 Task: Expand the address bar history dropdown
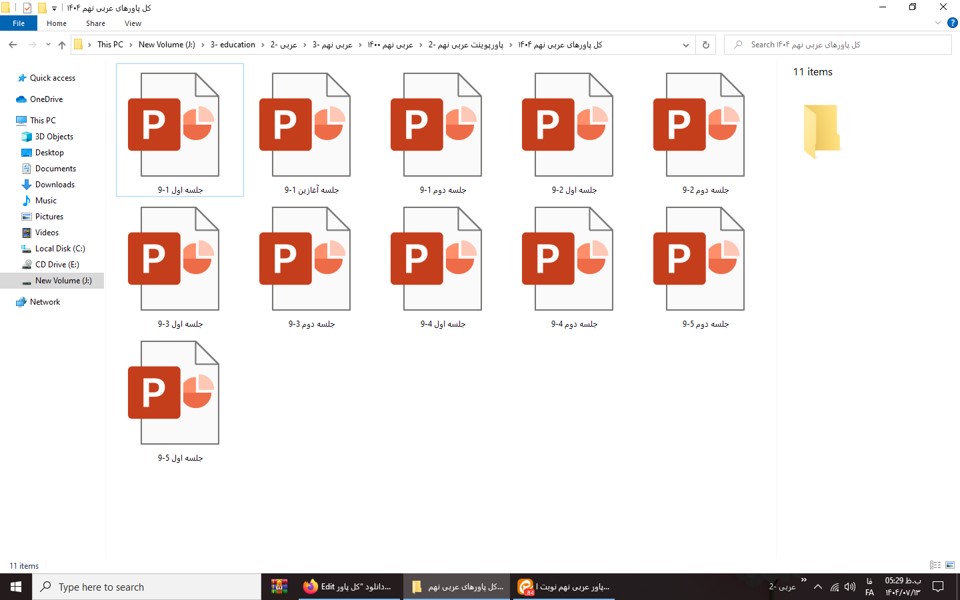[x=685, y=45]
